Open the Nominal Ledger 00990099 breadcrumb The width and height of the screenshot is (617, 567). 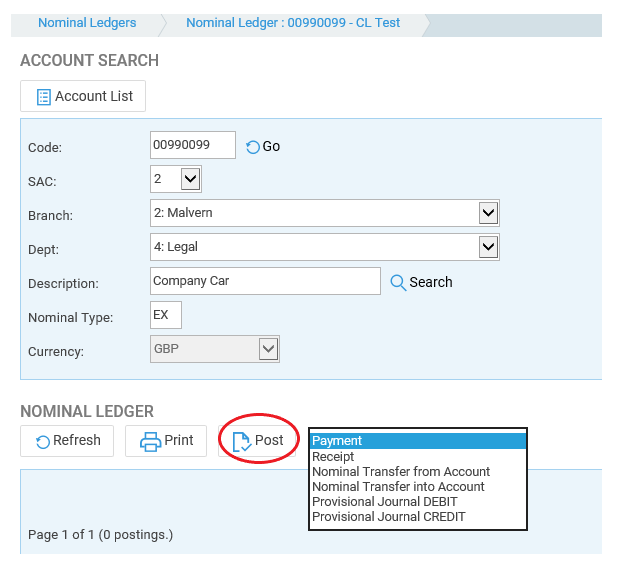pyautogui.click(x=293, y=23)
